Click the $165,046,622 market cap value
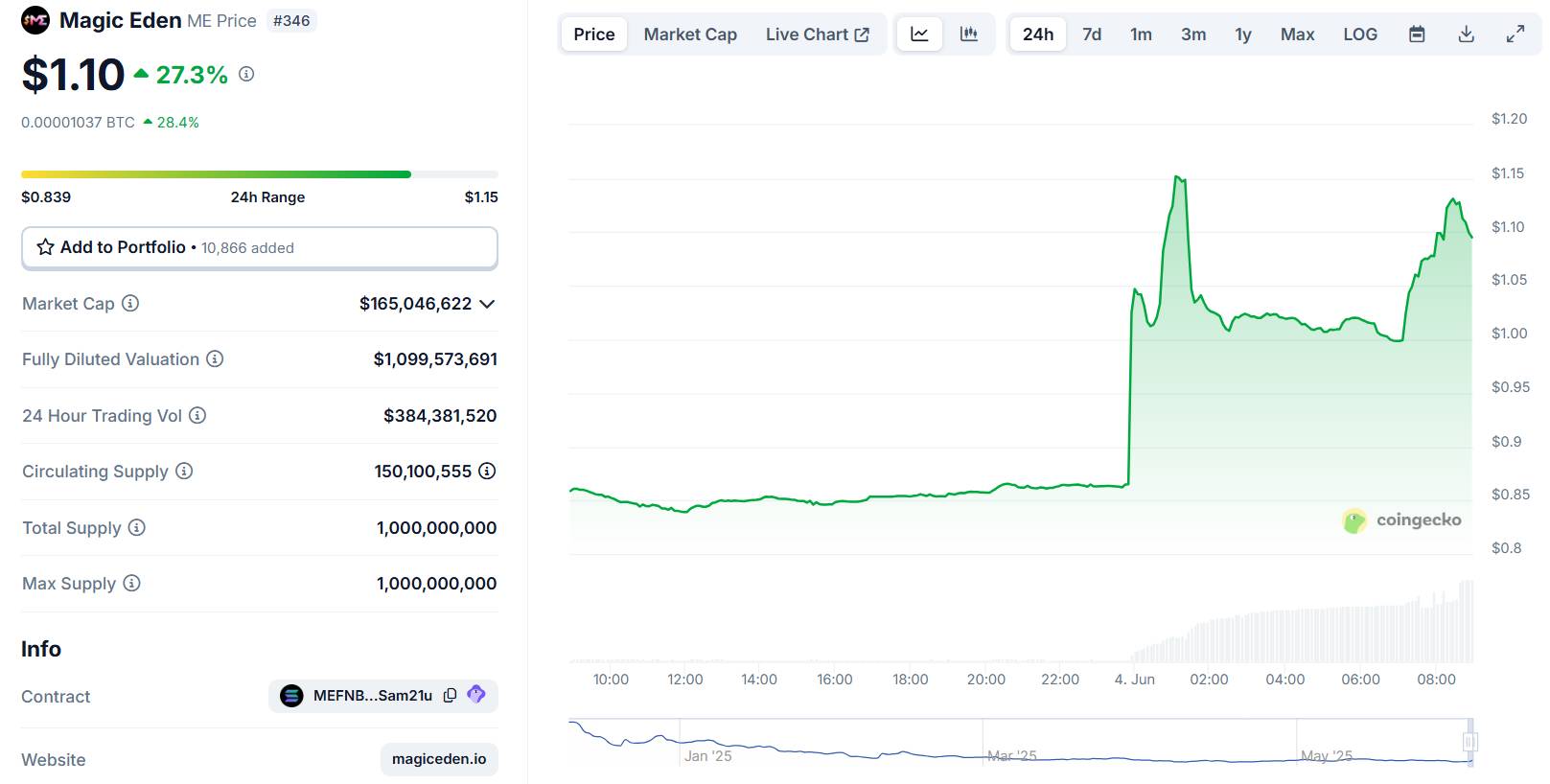 click(415, 304)
